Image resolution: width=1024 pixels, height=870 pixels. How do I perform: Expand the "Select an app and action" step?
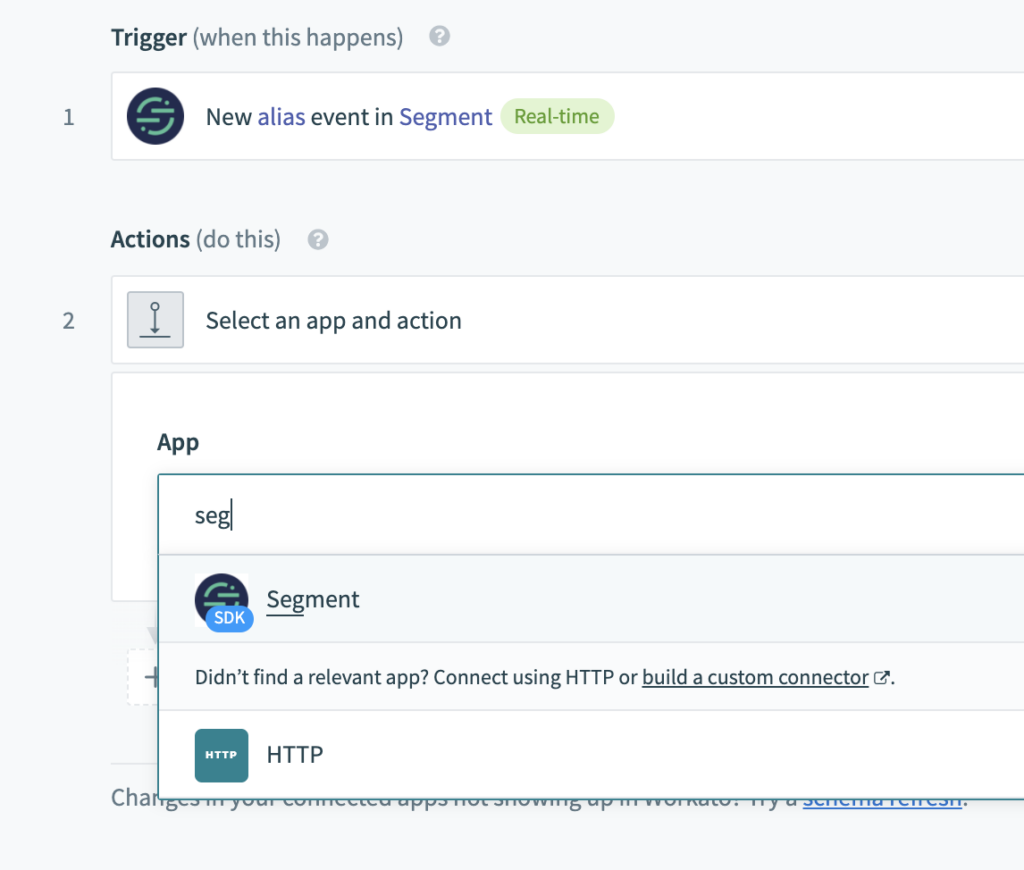334,321
